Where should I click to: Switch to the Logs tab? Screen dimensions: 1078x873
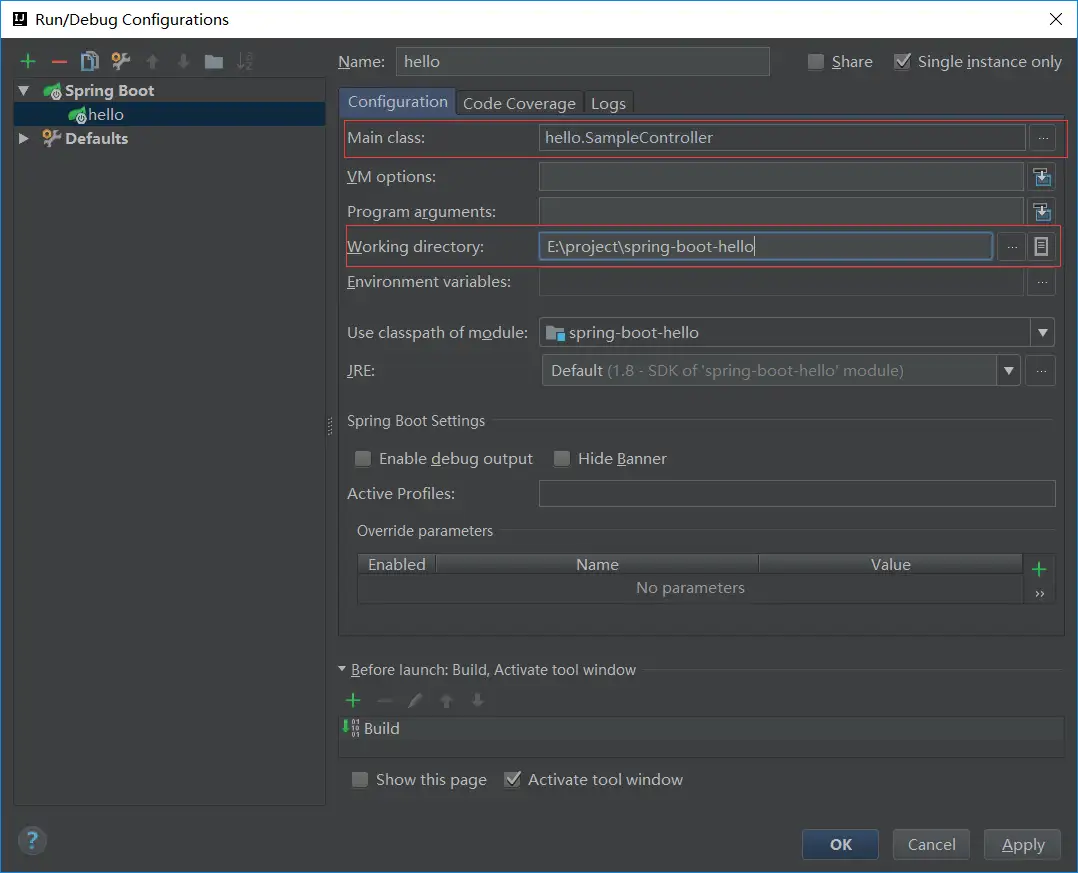(608, 103)
